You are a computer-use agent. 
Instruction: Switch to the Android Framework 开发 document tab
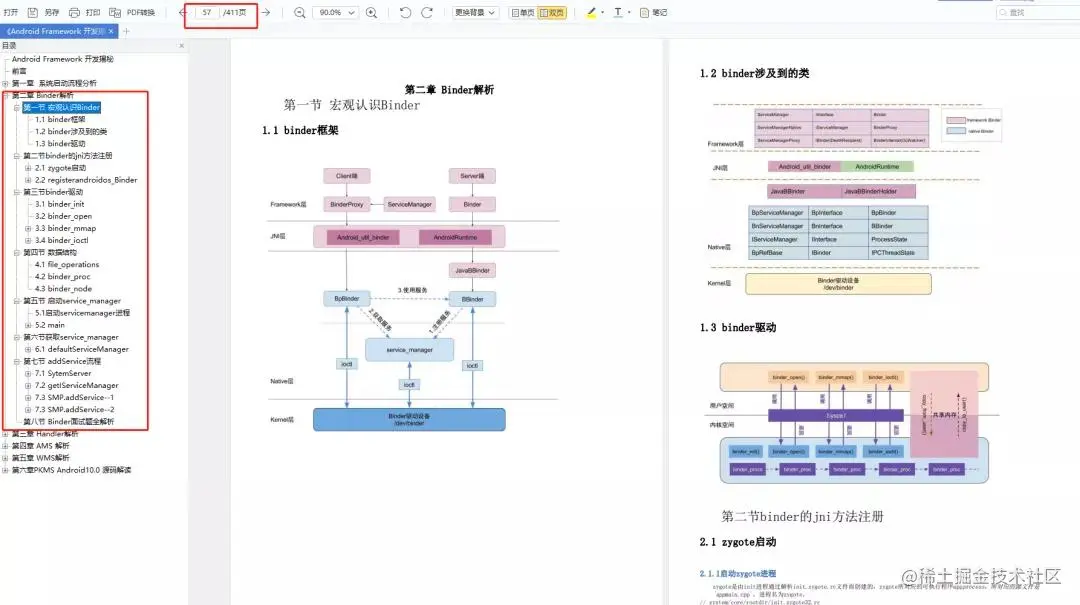coord(55,30)
